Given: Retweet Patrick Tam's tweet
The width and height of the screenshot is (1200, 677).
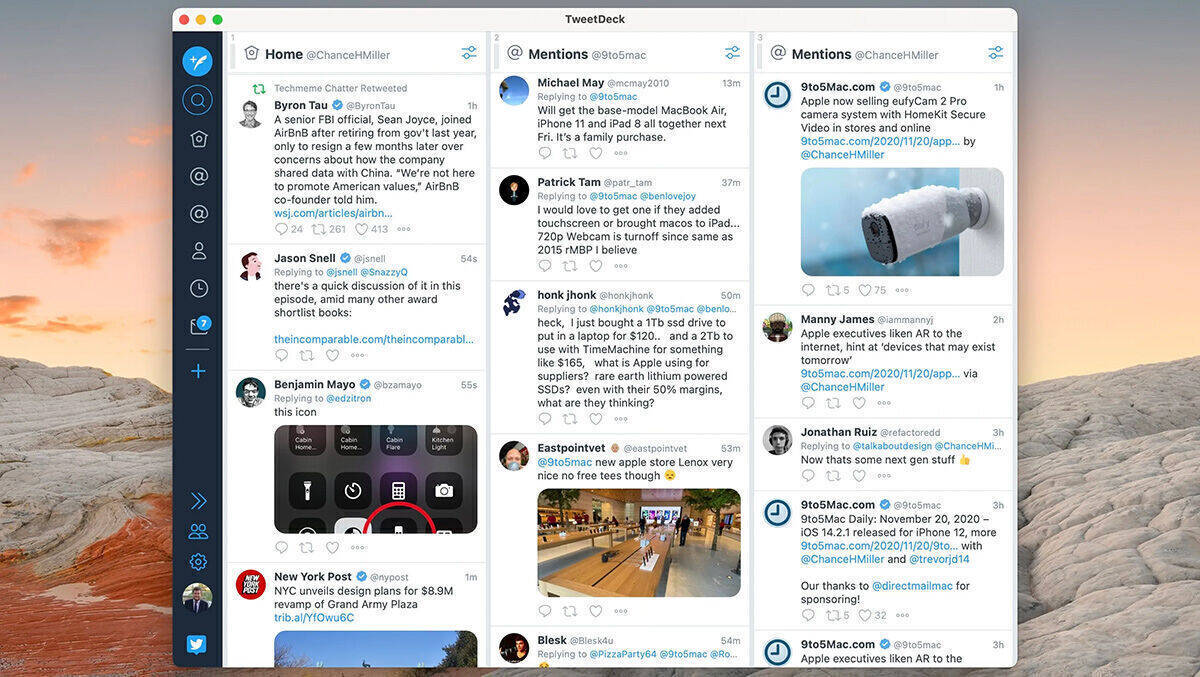Looking at the screenshot, I should point(570,266).
